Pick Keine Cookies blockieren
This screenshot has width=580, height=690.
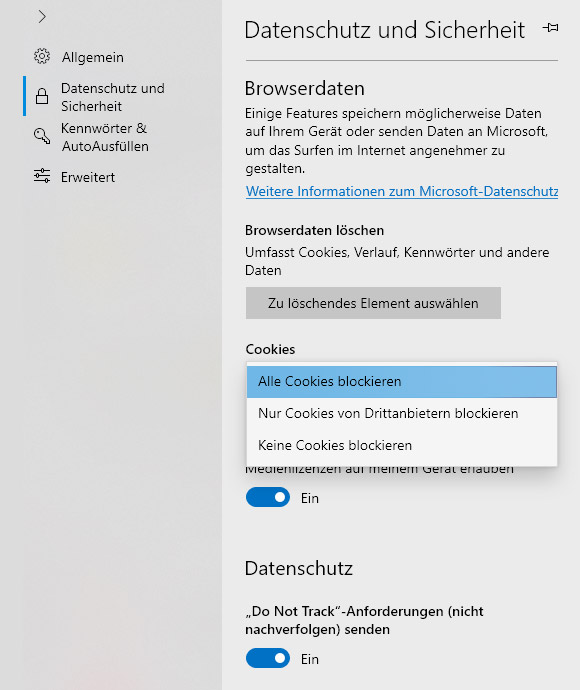pos(402,445)
